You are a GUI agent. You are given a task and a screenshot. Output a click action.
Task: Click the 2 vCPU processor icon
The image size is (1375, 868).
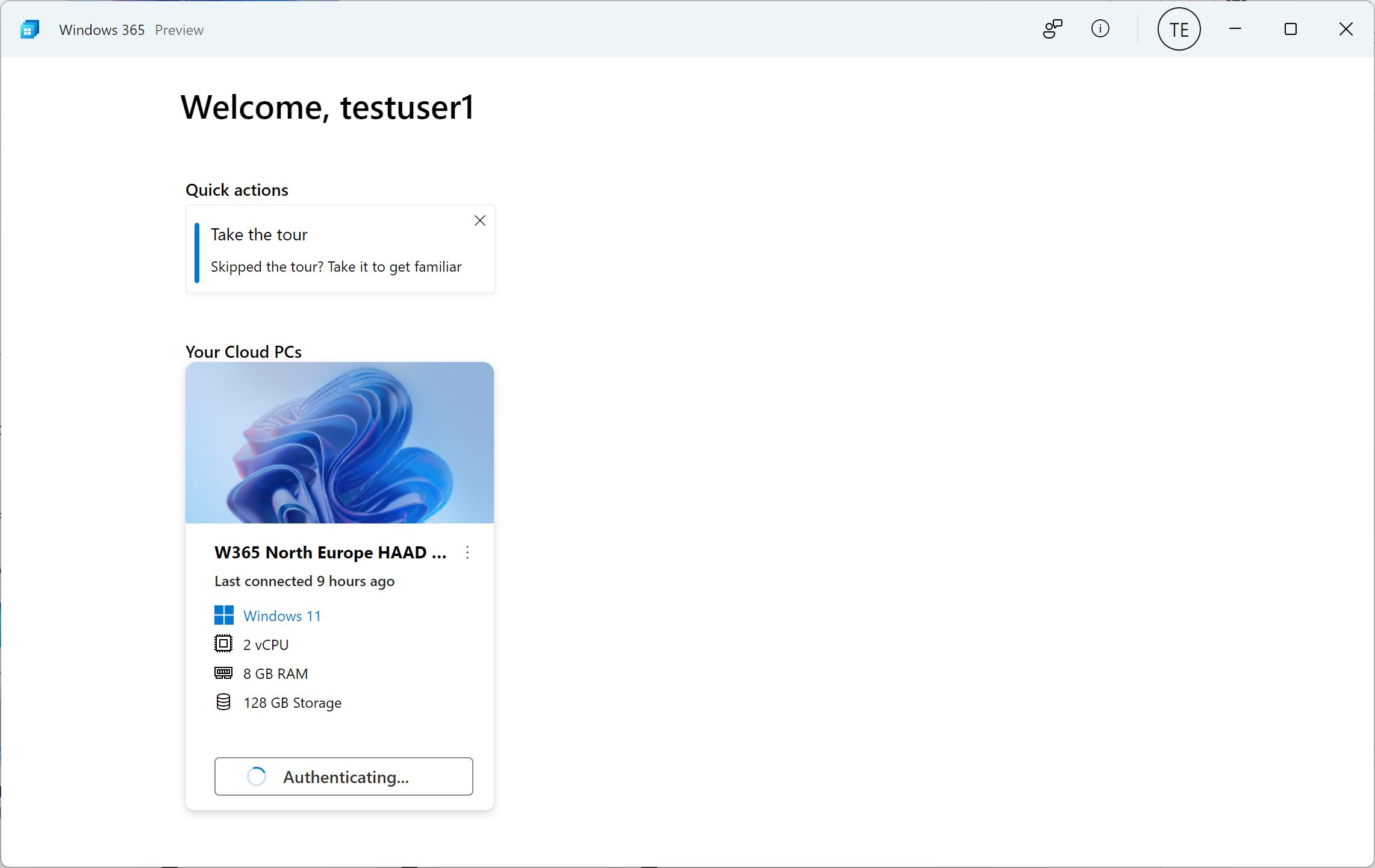click(x=223, y=644)
